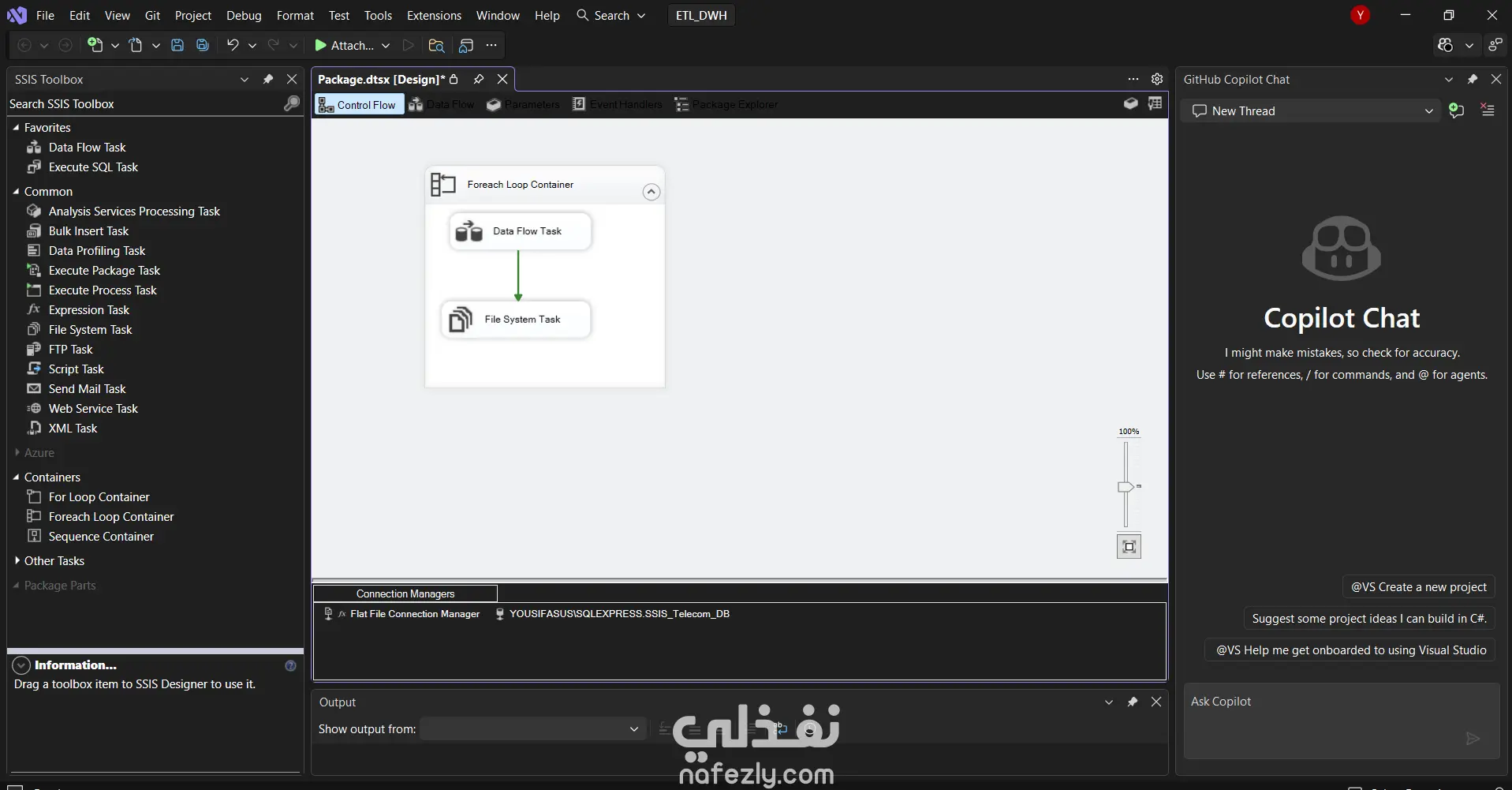
Task: Click Save All toolbar icon
Action: tap(203, 45)
